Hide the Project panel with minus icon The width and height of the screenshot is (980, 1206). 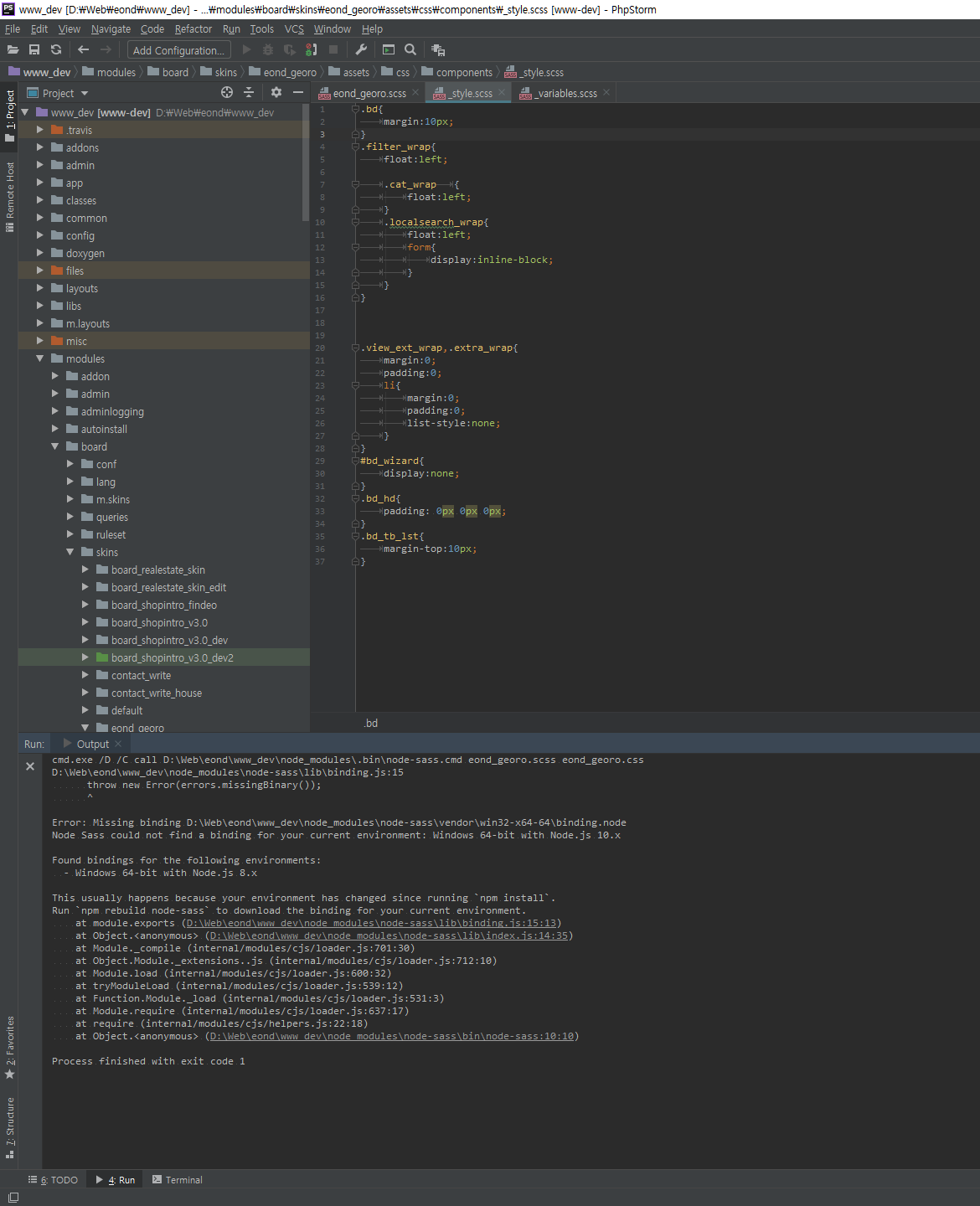297,92
